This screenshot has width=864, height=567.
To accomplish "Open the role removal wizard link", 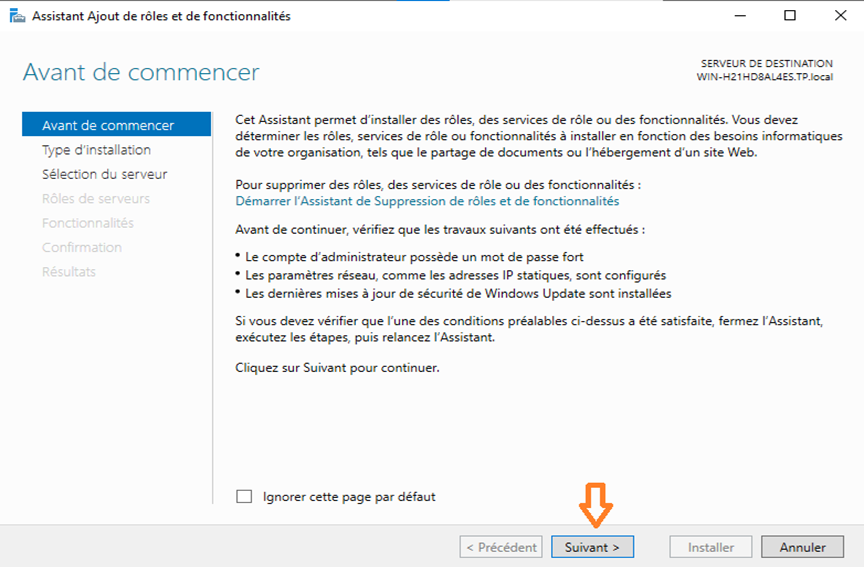I will [427, 201].
